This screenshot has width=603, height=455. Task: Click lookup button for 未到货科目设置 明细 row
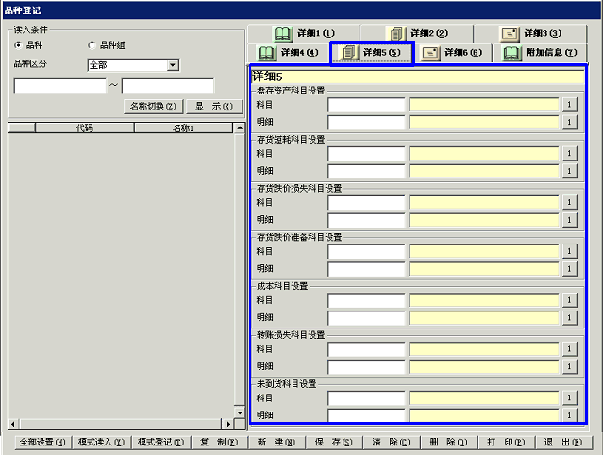point(569,415)
